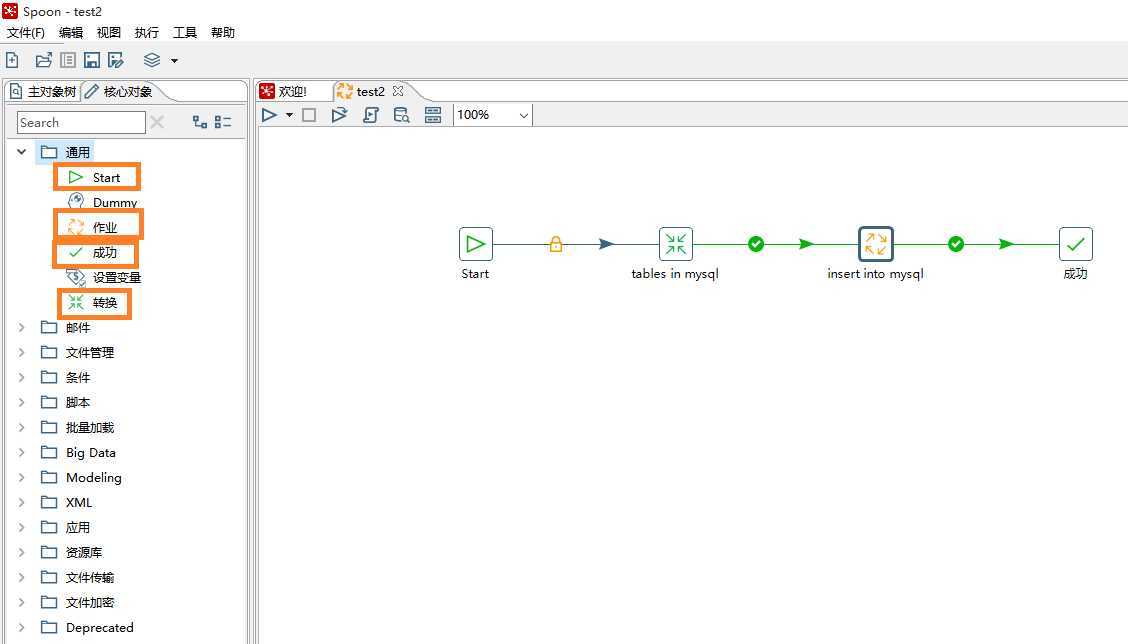1128x644 pixels.
Task: Expand the 批量加载 folder
Action: click(22, 427)
